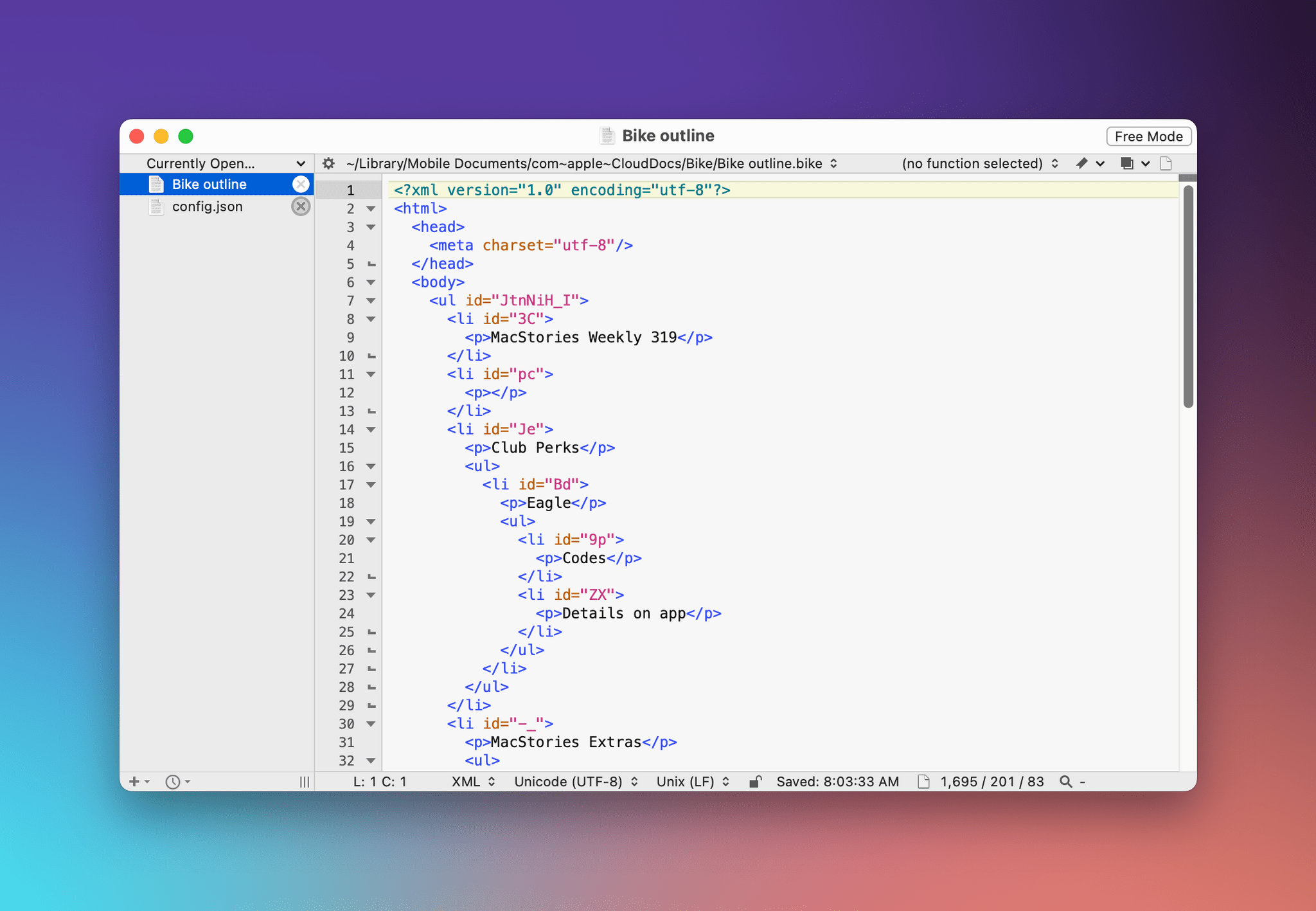Open the no function selected popup

[980, 163]
